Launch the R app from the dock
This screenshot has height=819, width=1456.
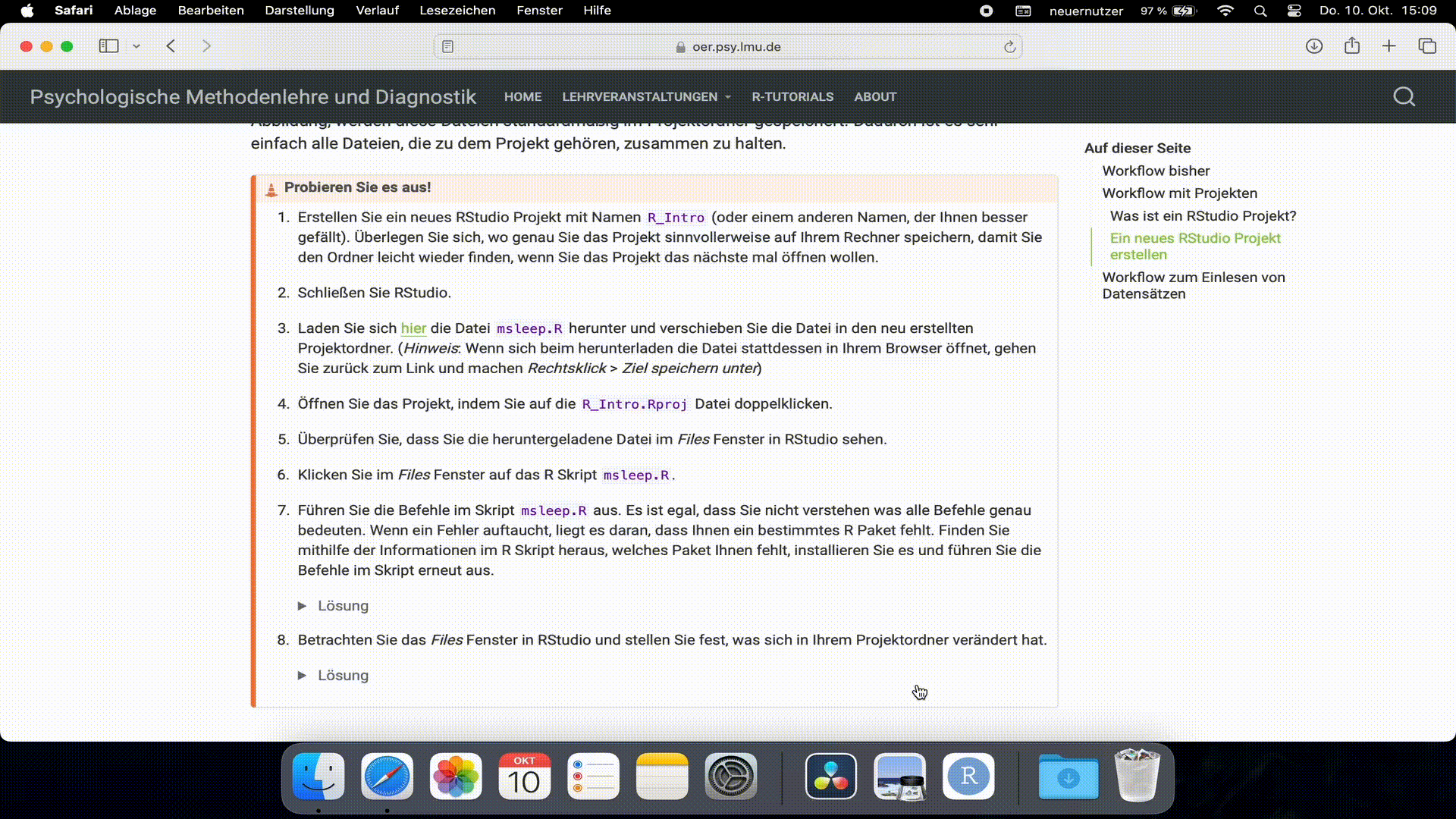point(968,776)
